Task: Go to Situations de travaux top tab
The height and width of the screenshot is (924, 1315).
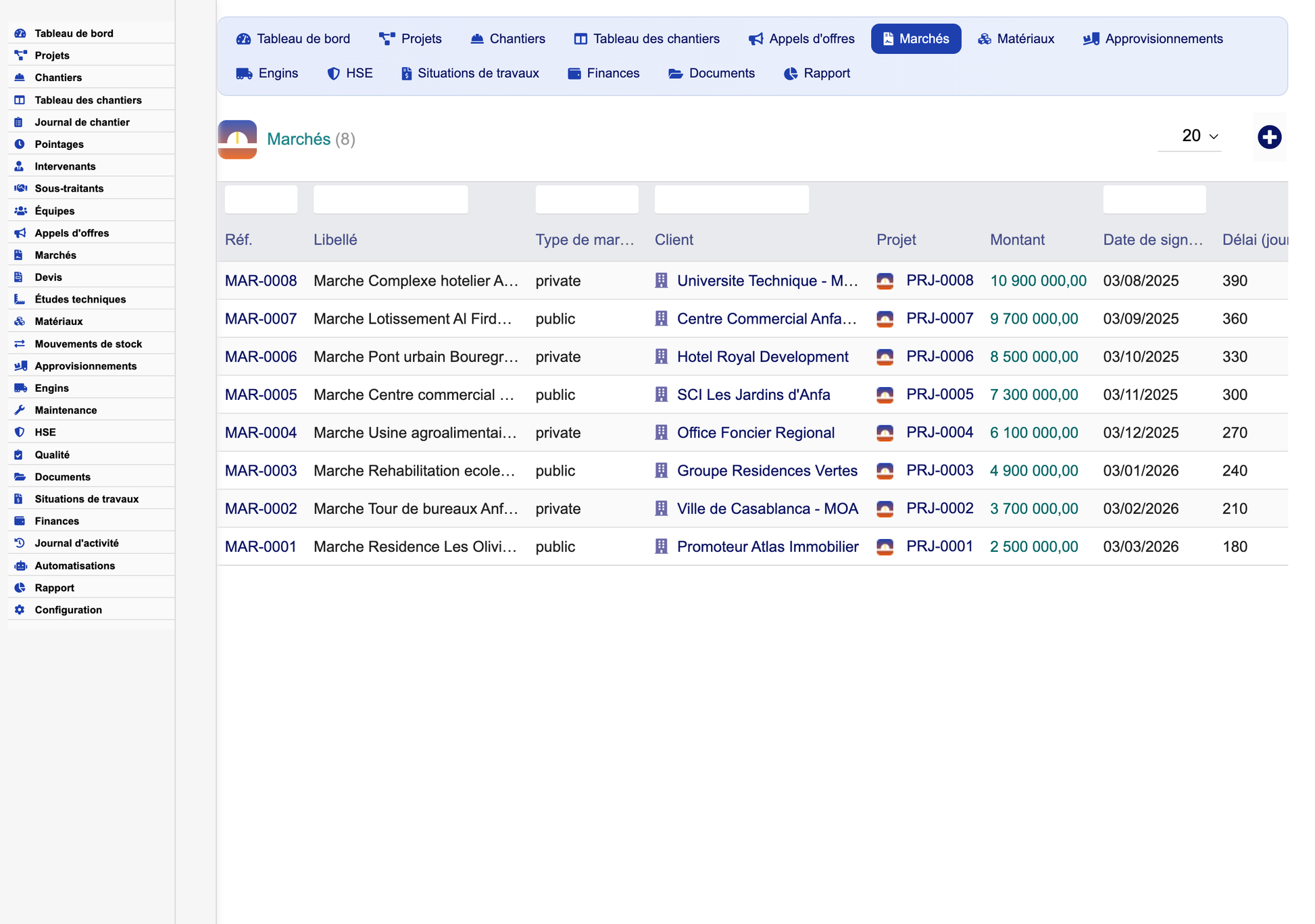Action: point(470,73)
